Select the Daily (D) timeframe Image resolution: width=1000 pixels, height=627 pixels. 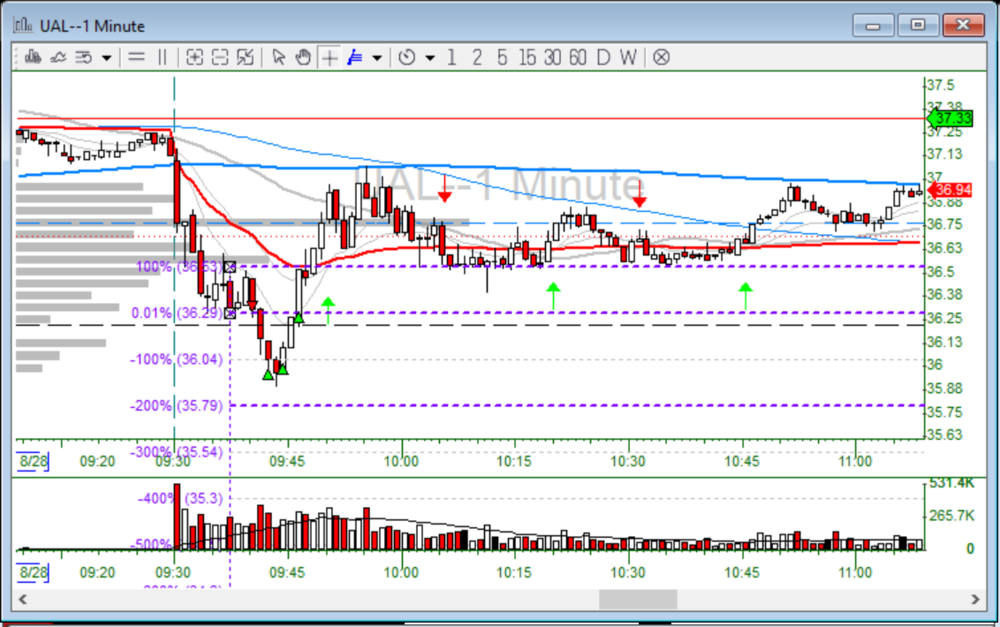pos(603,57)
